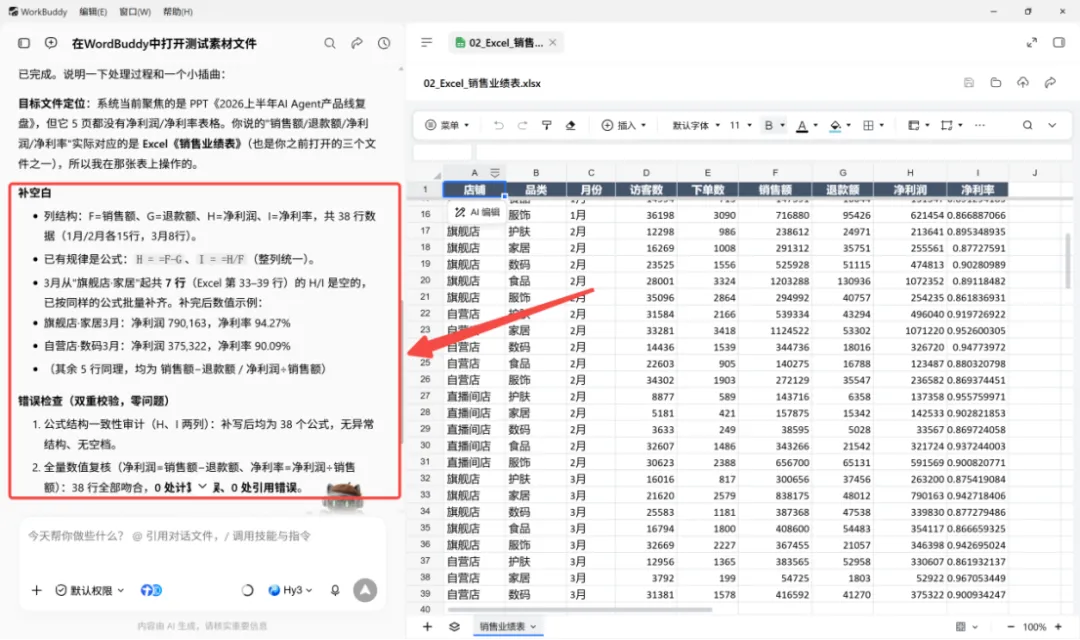Open the column A filter icon

tap(495, 172)
